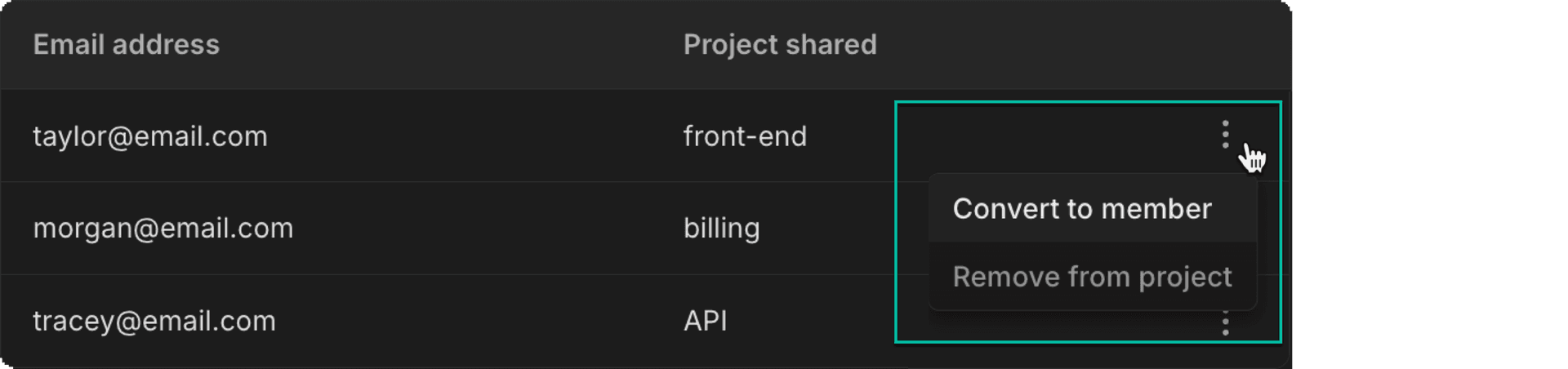This screenshot has height=369, width=1568.
Task: Click blank header space between column titles
Action: pos(449,45)
